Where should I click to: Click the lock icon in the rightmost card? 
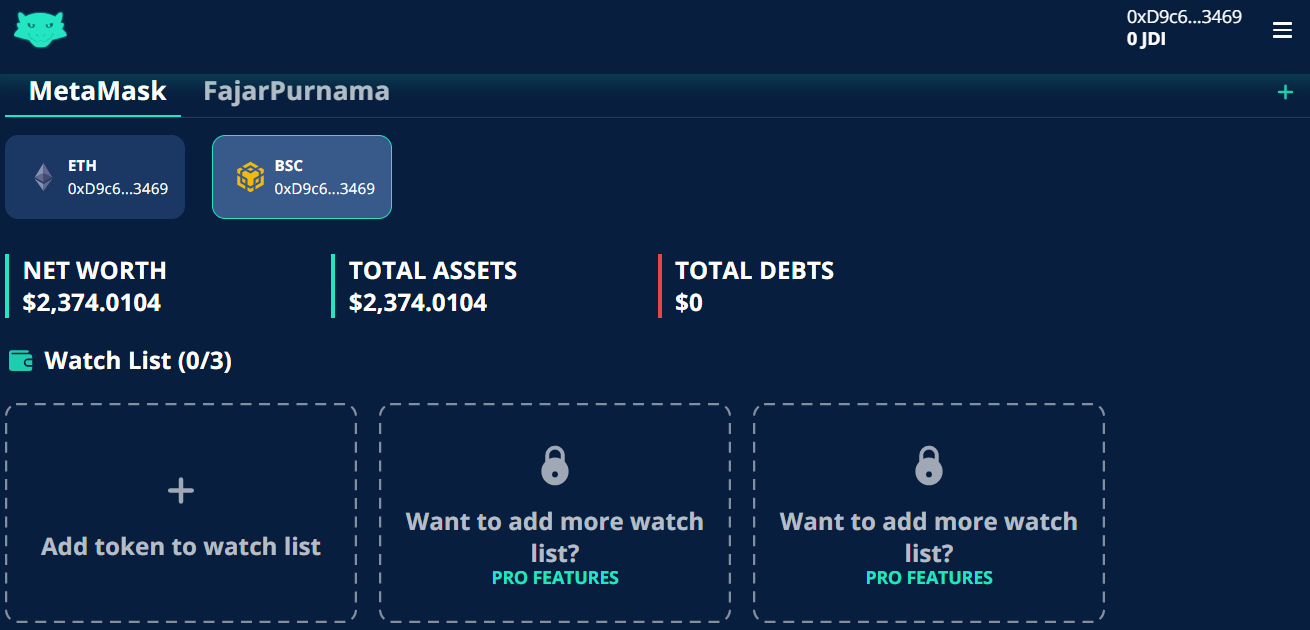(929, 466)
